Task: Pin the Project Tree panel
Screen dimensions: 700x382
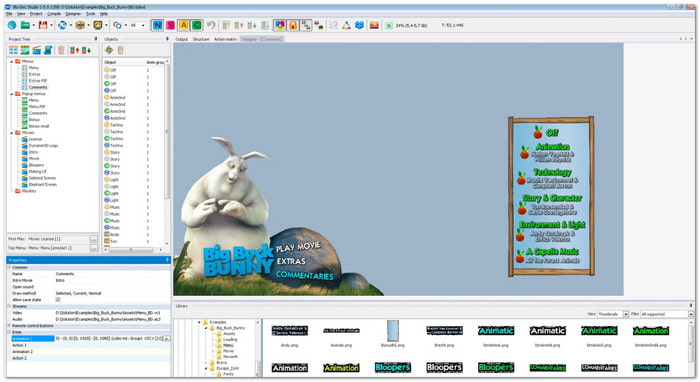Action: pos(96,39)
